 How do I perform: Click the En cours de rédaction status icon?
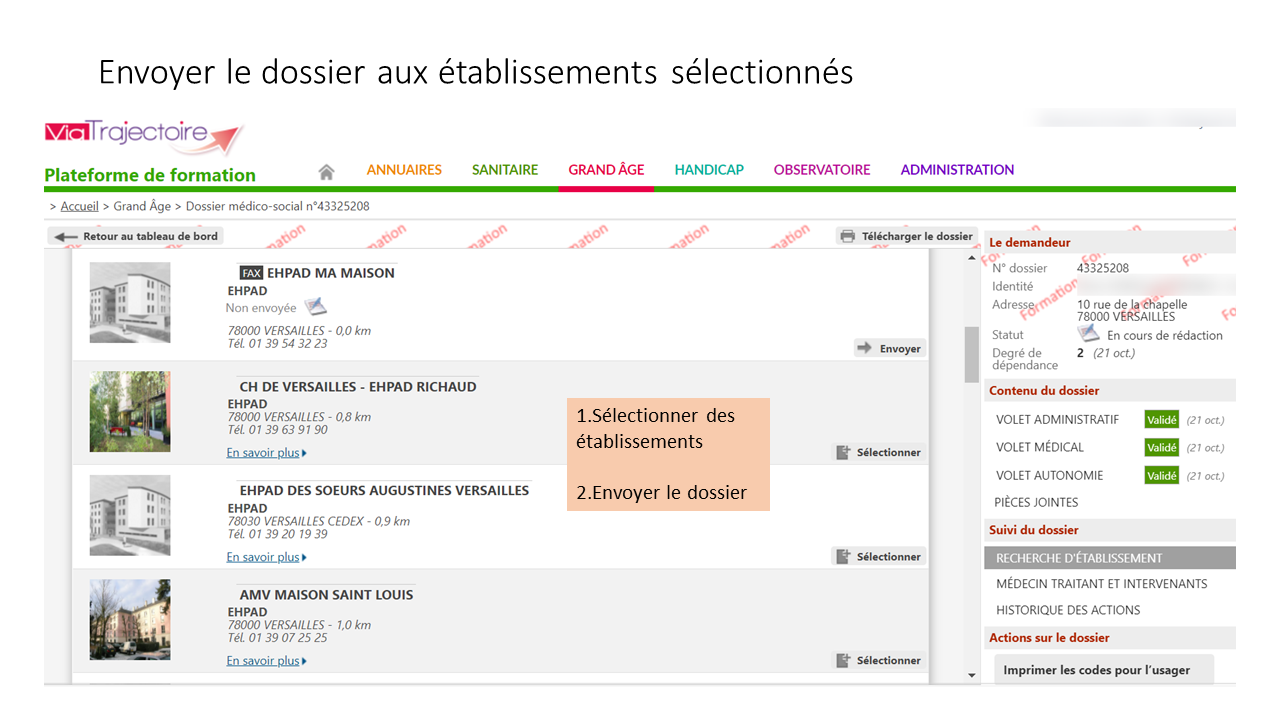1088,334
